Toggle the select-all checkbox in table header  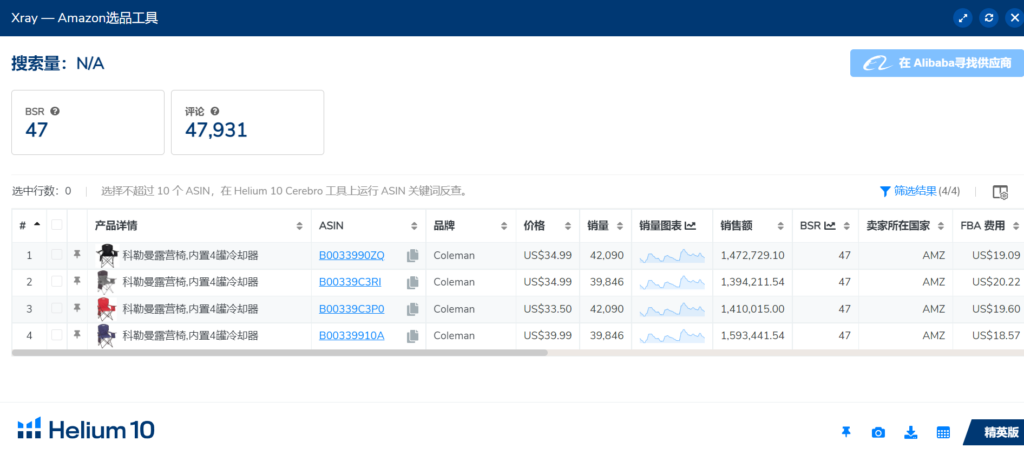pos(57,225)
